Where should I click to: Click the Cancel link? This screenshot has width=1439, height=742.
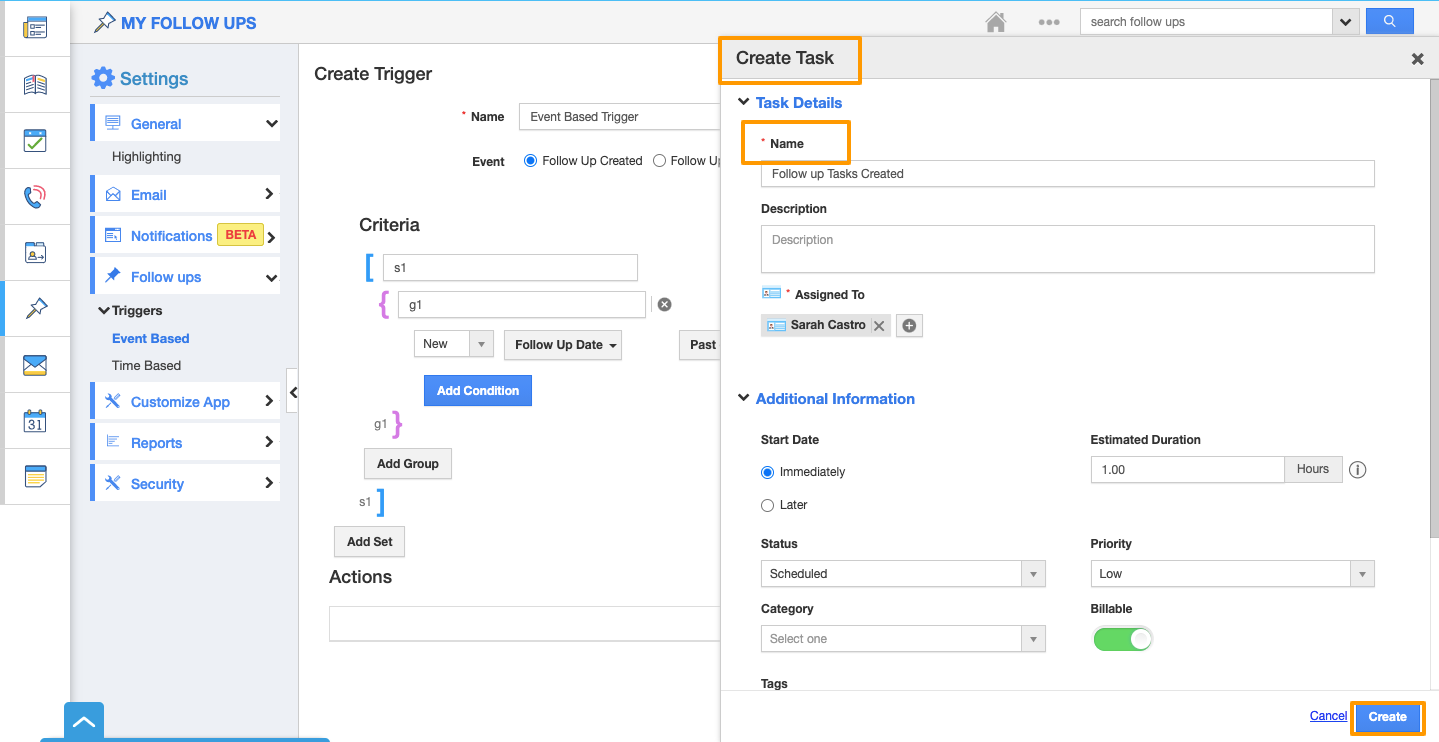tap(1328, 716)
